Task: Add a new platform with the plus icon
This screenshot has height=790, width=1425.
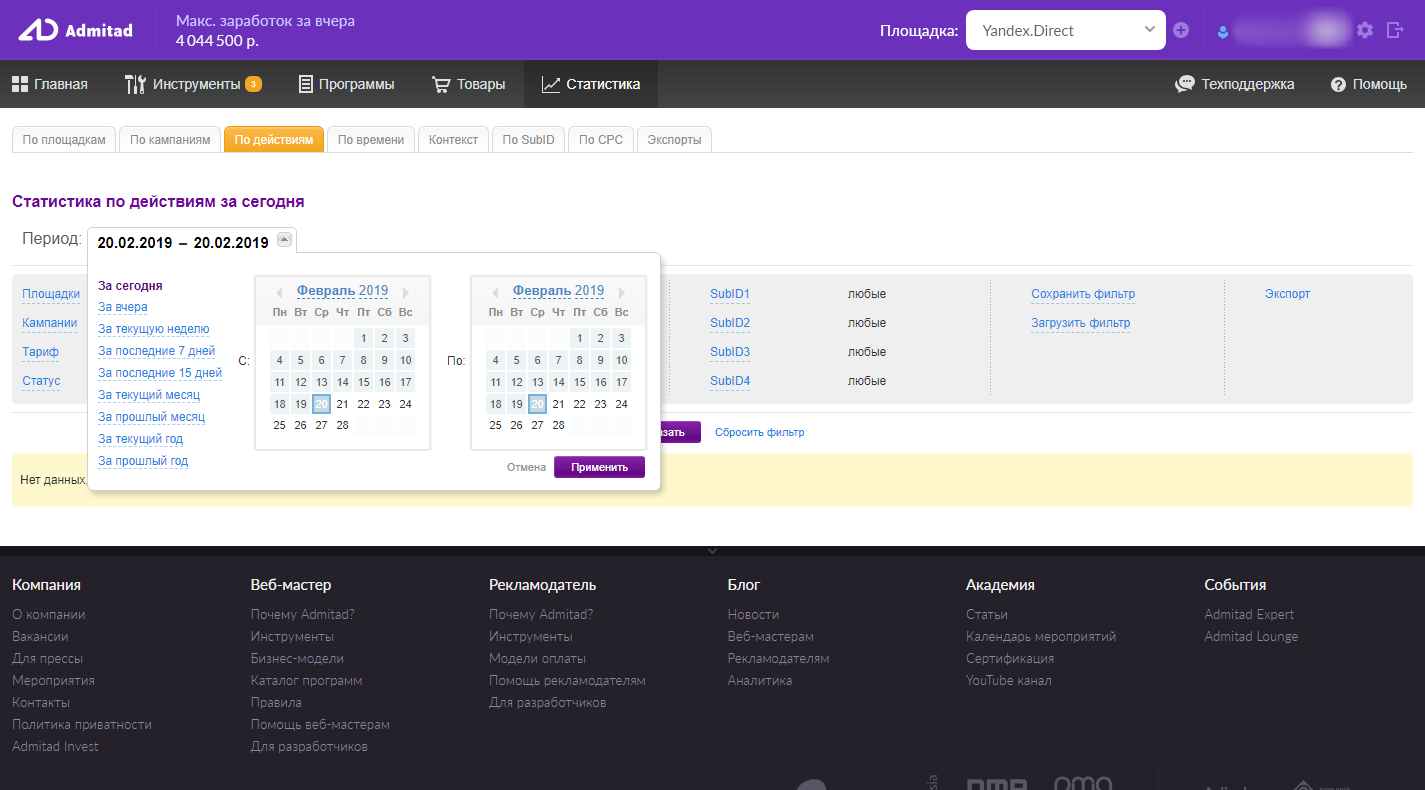Action: [1181, 30]
